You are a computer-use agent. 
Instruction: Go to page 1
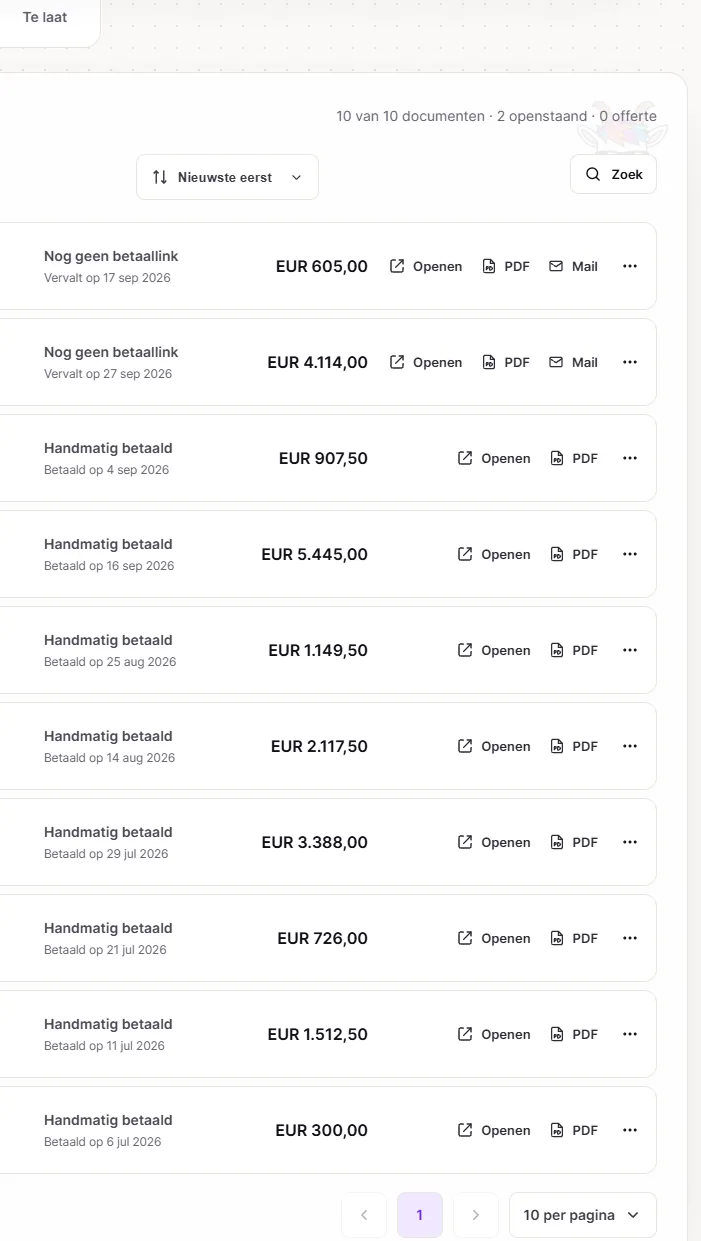[420, 1215]
